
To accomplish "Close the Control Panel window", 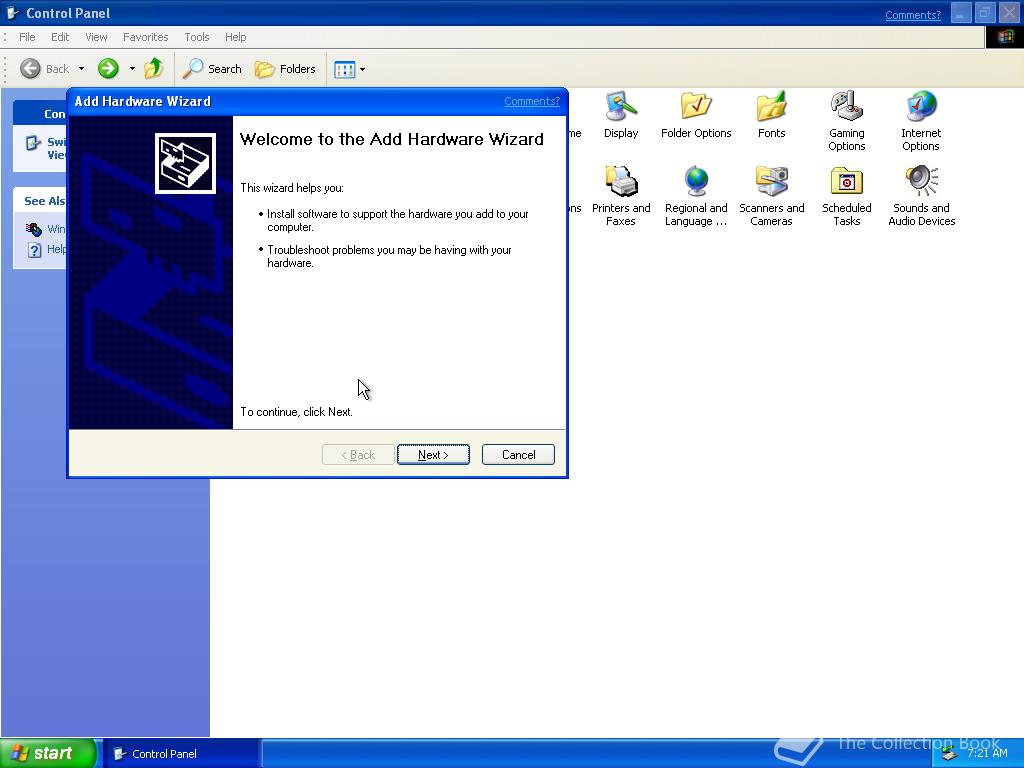I will [x=1009, y=13].
